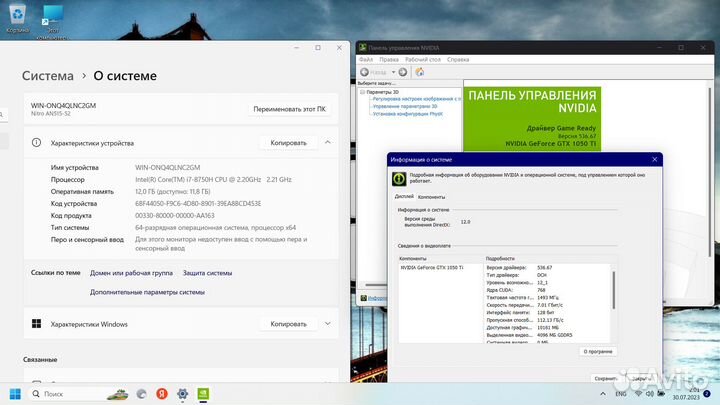Click the device name WIN-ONQ4QLNC2GM header
The image size is (720, 405).
click(x=63, y=105)
